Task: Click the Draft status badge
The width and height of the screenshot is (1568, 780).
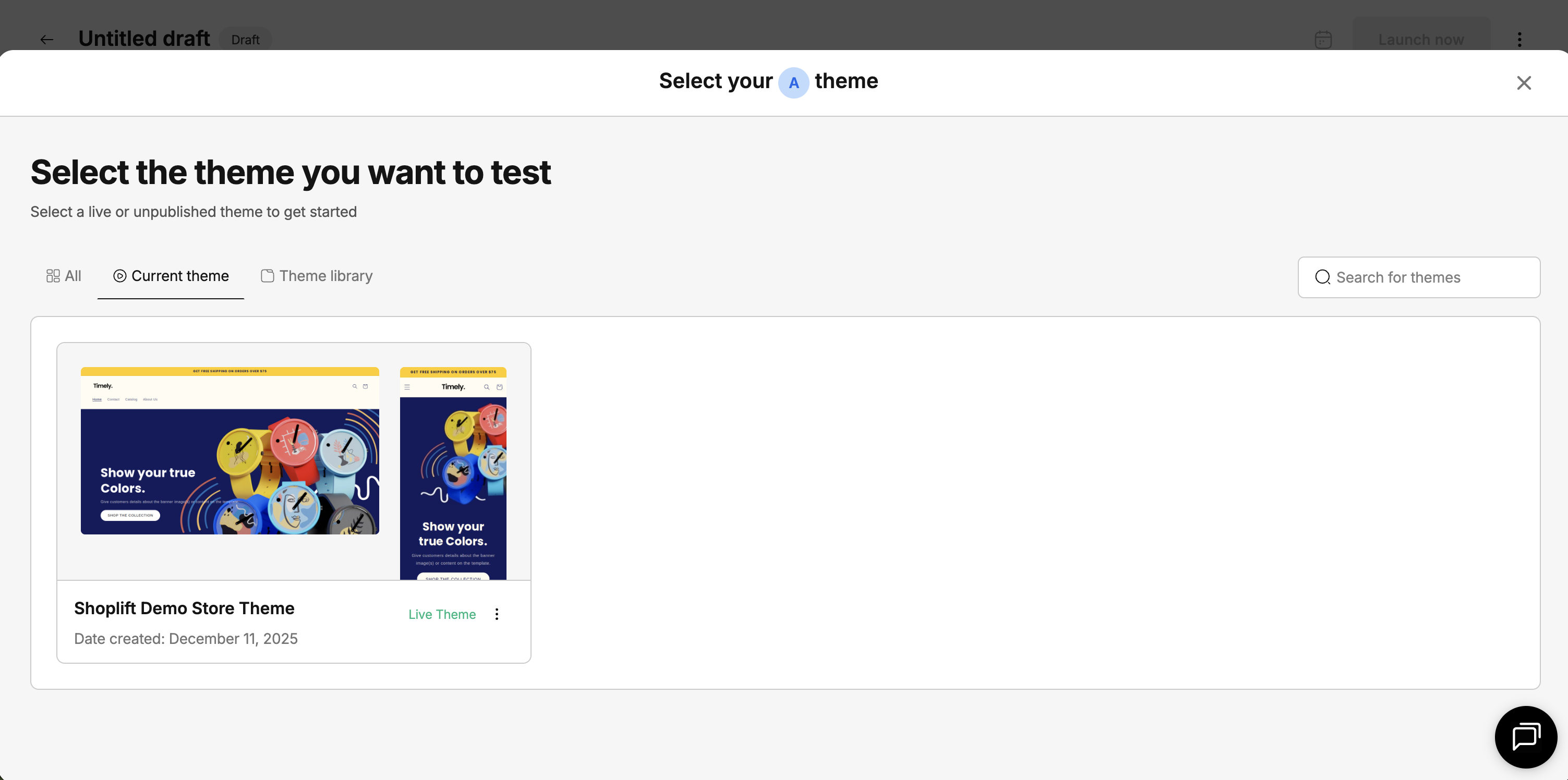Action: pos(245,40)
